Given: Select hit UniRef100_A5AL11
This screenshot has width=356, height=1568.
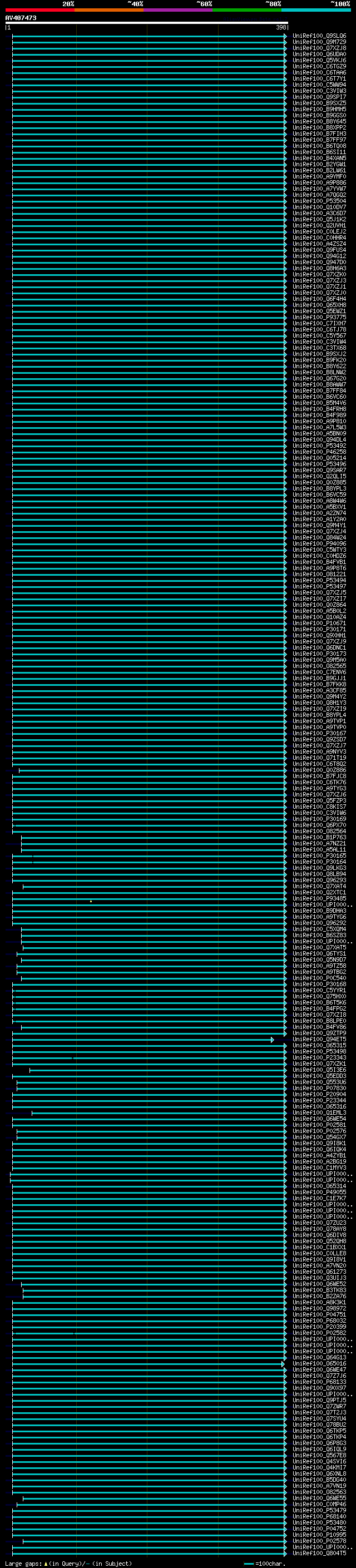Looking at the screenshot, I should click(319, 850).
